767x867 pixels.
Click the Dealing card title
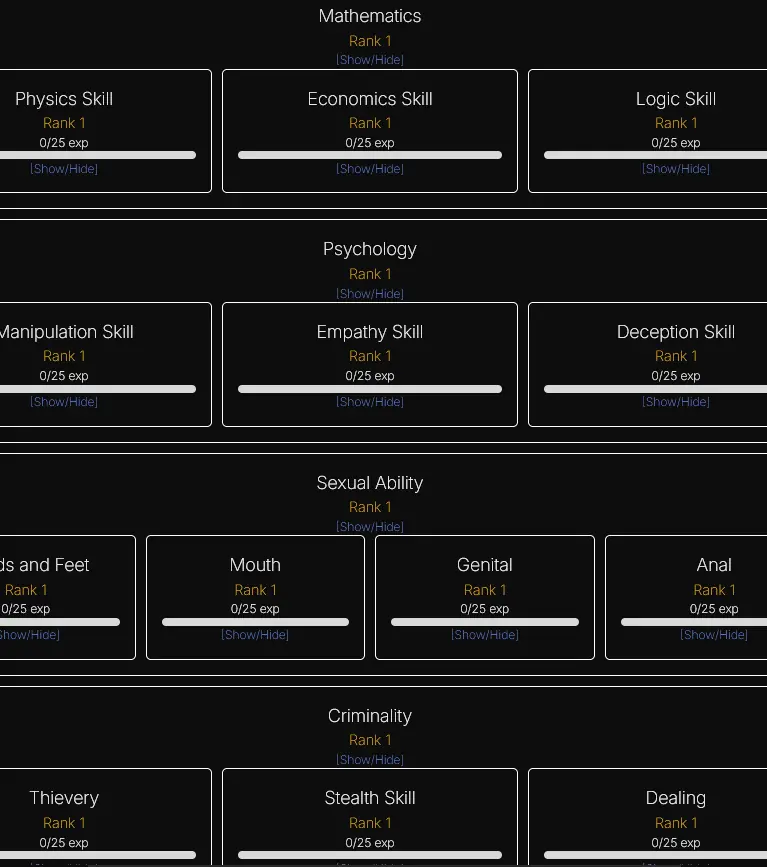click(675, 798)
